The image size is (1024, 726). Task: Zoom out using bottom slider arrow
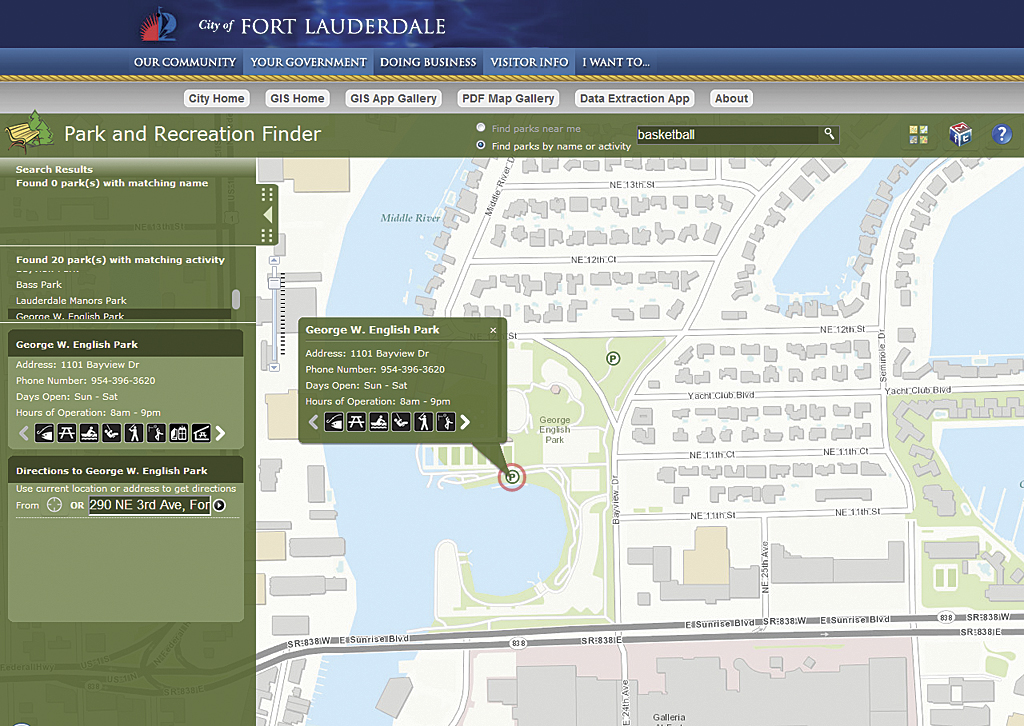click(x=275, y=368)
